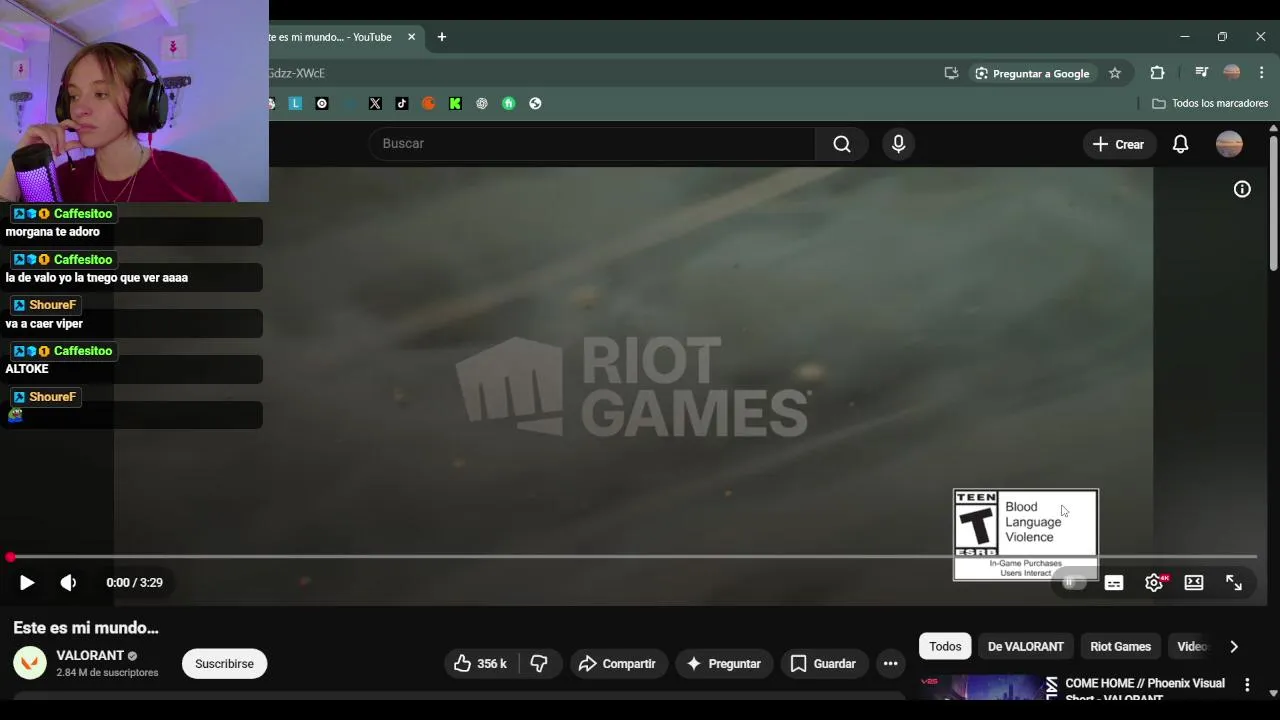Open the VALORANT channel avatar

coord(29,663)
